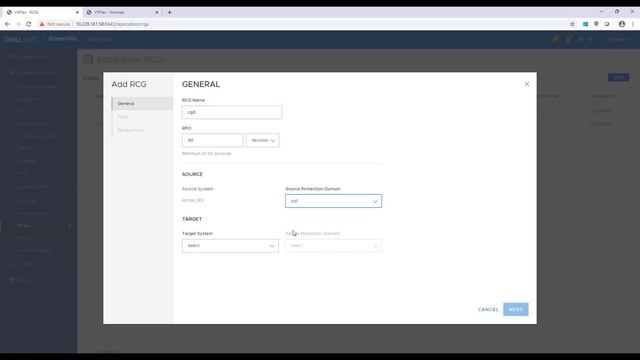This screenshot has height=360, width=640.
Task: Click the Dell EMC logo in header
Action: click(21, 39)
